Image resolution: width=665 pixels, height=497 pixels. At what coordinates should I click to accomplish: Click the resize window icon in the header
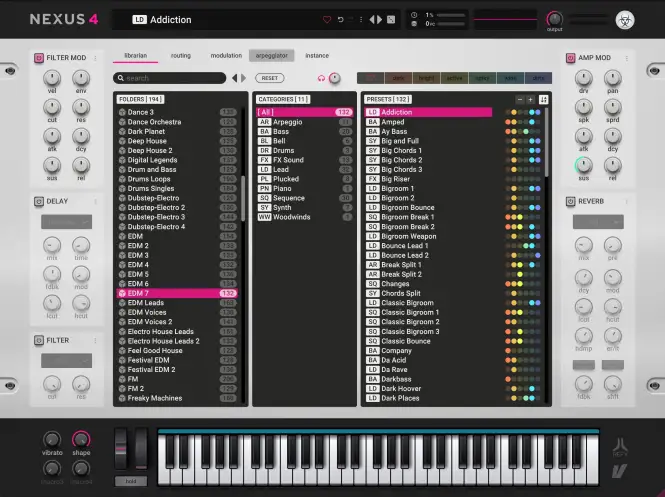391,20
